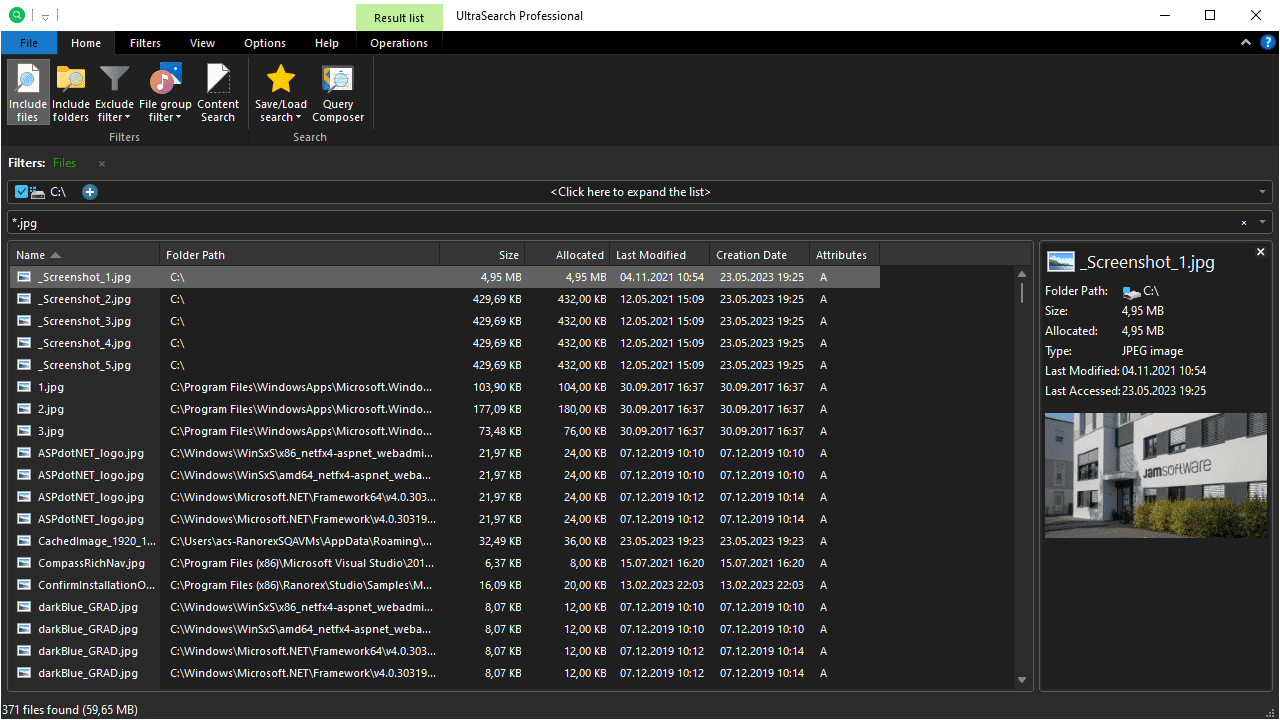Click the CompassRichNav.jpg file icon
This screenshot has height=720, width=1280.
coord(24,563)
